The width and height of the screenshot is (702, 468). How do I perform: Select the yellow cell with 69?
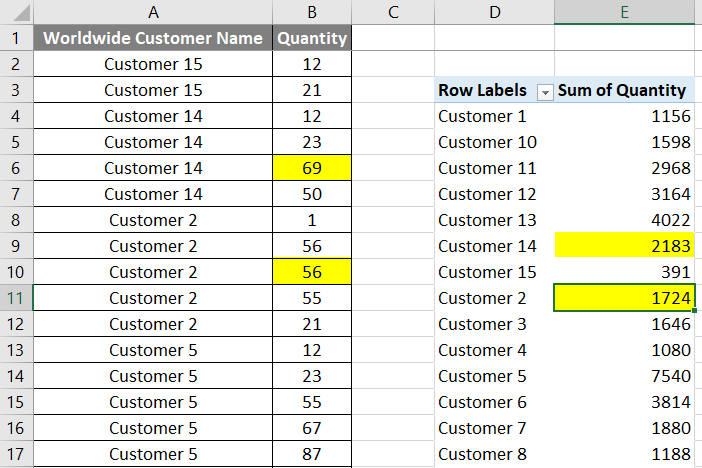[312, 168]
